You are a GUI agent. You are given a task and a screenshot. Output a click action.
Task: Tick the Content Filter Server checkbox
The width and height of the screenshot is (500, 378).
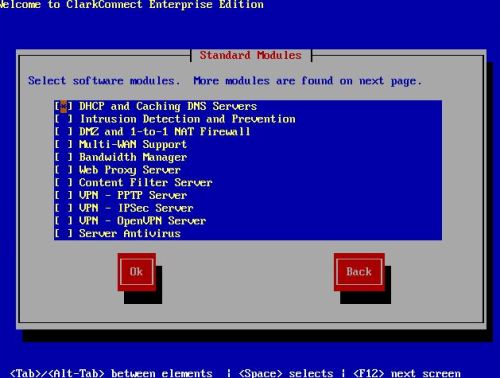pos(63,182)
